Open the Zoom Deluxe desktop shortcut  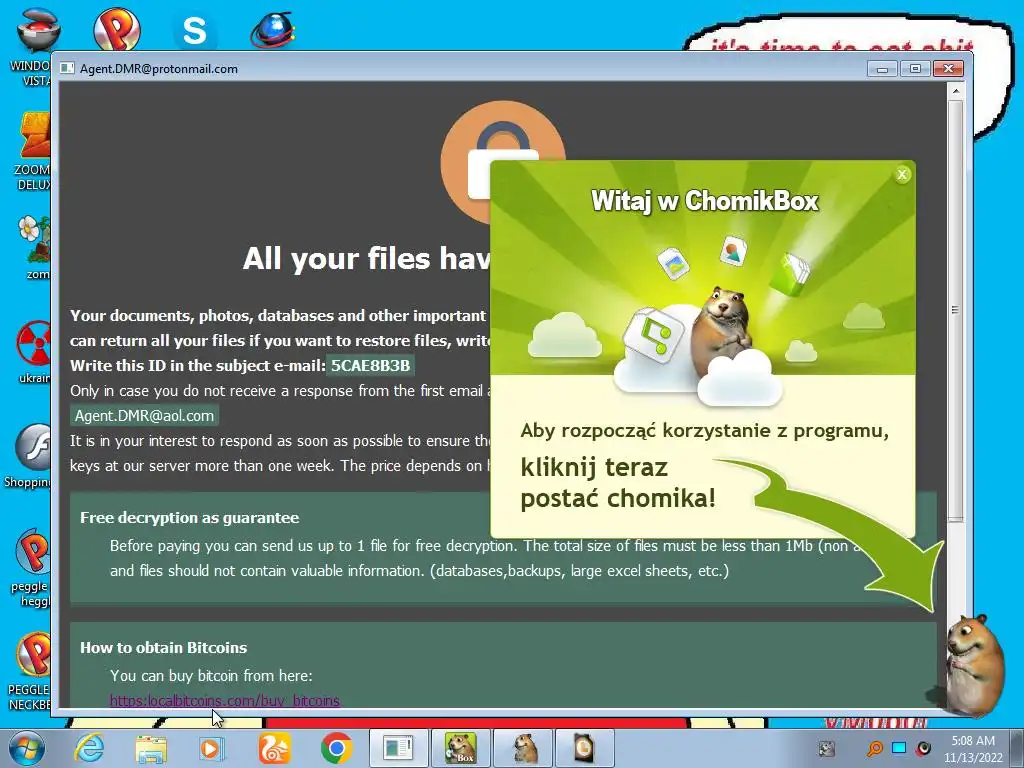pyautogui.click(x=35, y=152)
